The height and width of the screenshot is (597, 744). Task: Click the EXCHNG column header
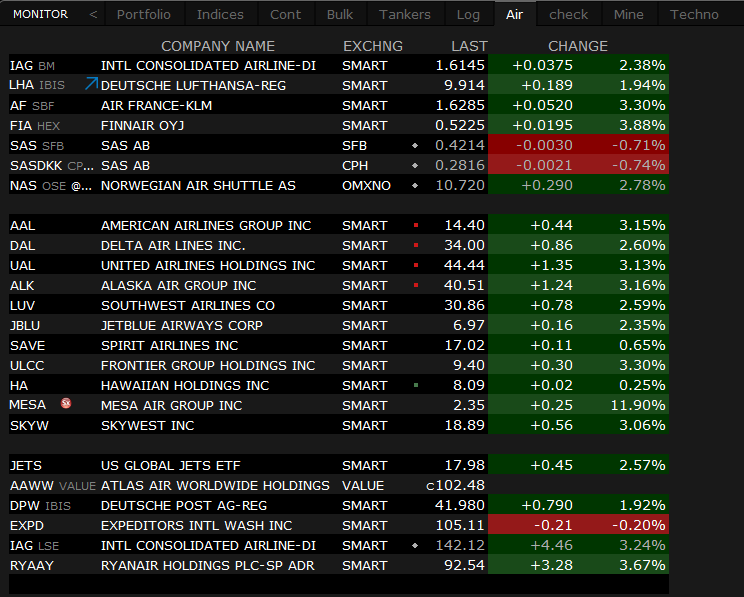coord(373,46)
